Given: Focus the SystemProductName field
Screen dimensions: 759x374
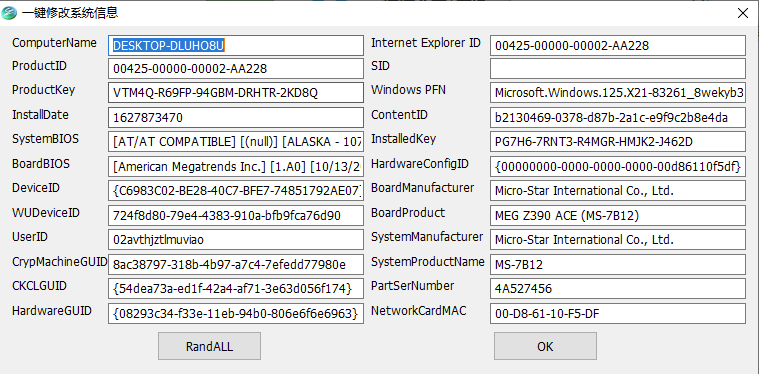Looking at the screenshot, I should 618,264.
